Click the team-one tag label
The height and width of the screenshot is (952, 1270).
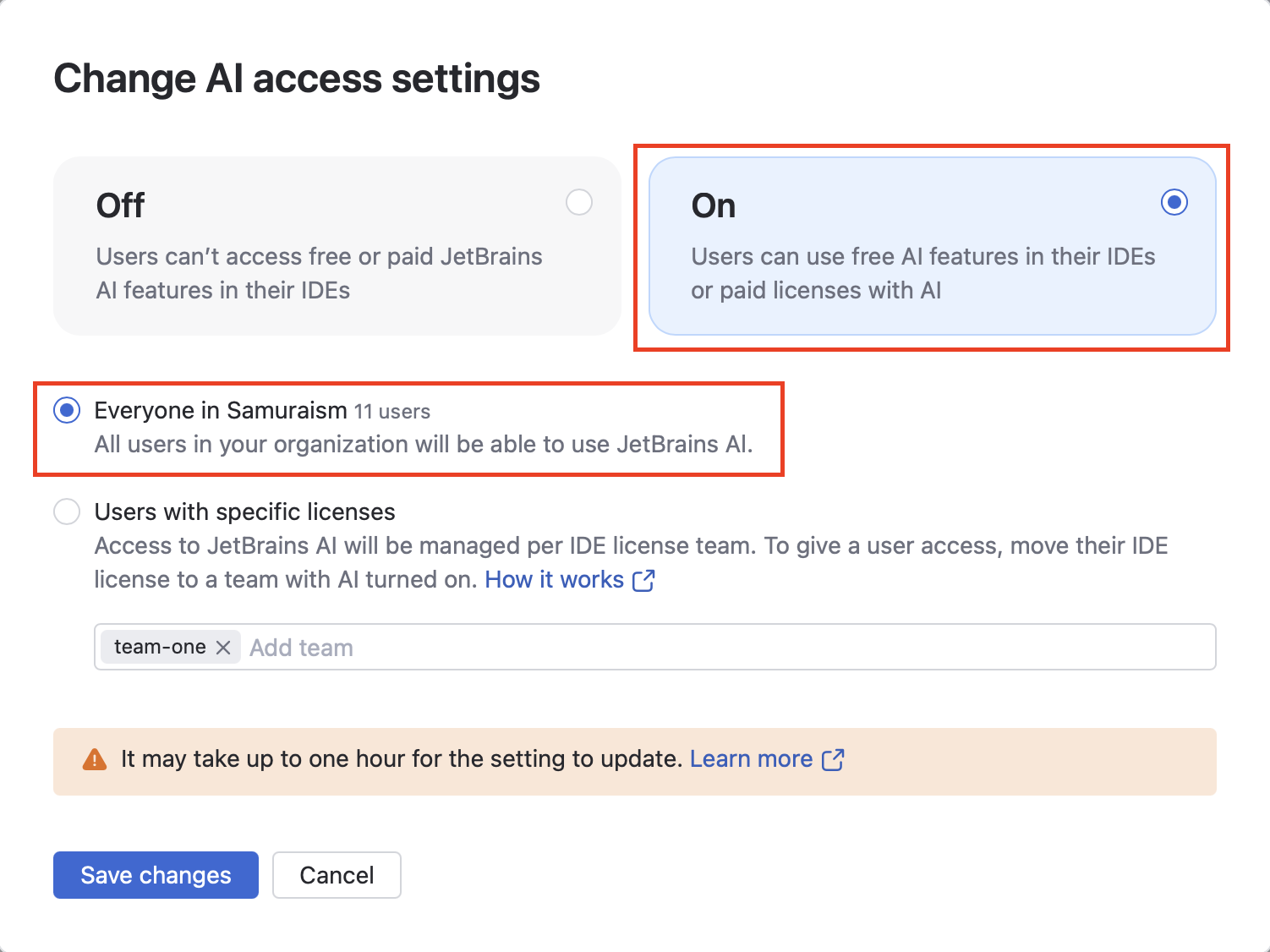tap(160, 648)
